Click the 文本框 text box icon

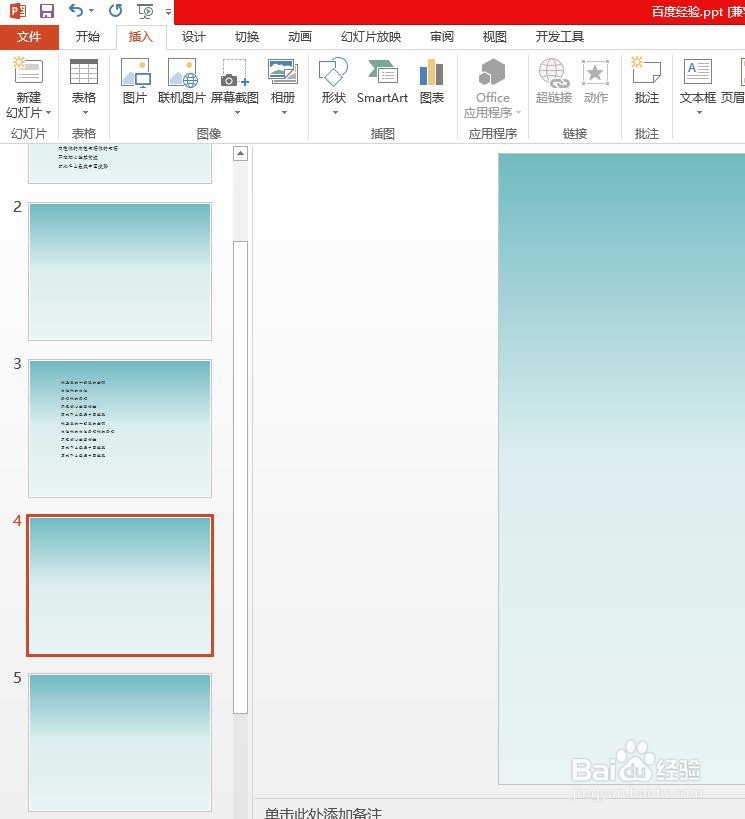697,72
